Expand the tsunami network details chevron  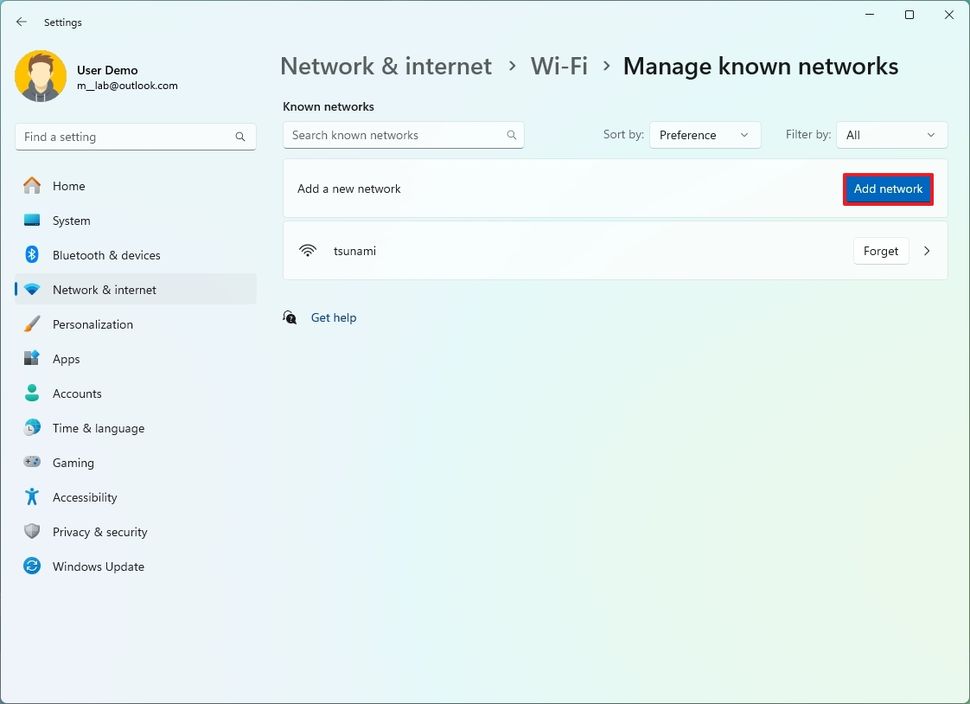pos(927,251)
